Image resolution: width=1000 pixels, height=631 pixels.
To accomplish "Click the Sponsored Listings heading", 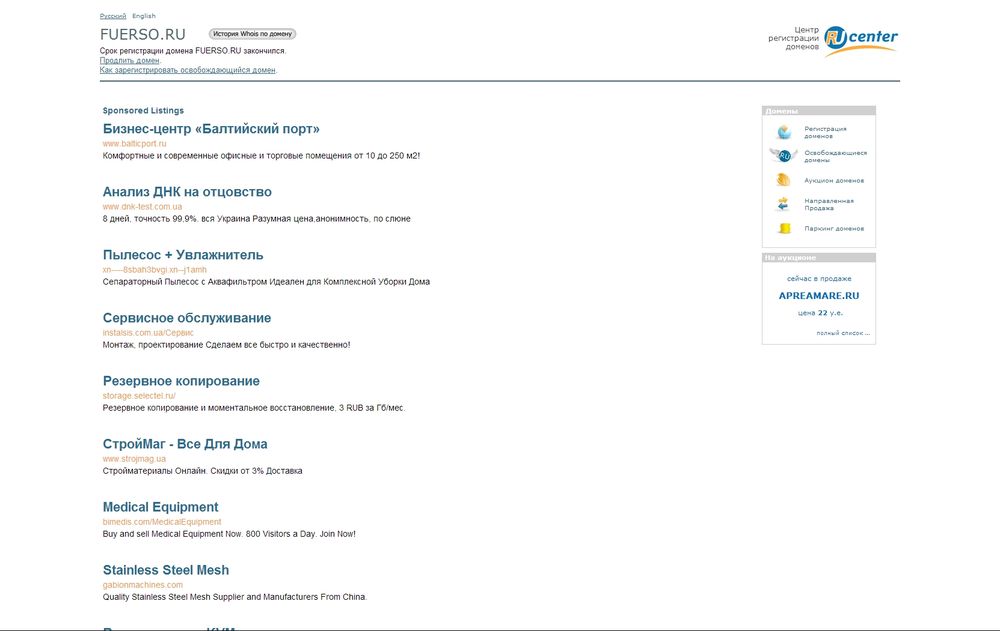I will pos(143,110).
